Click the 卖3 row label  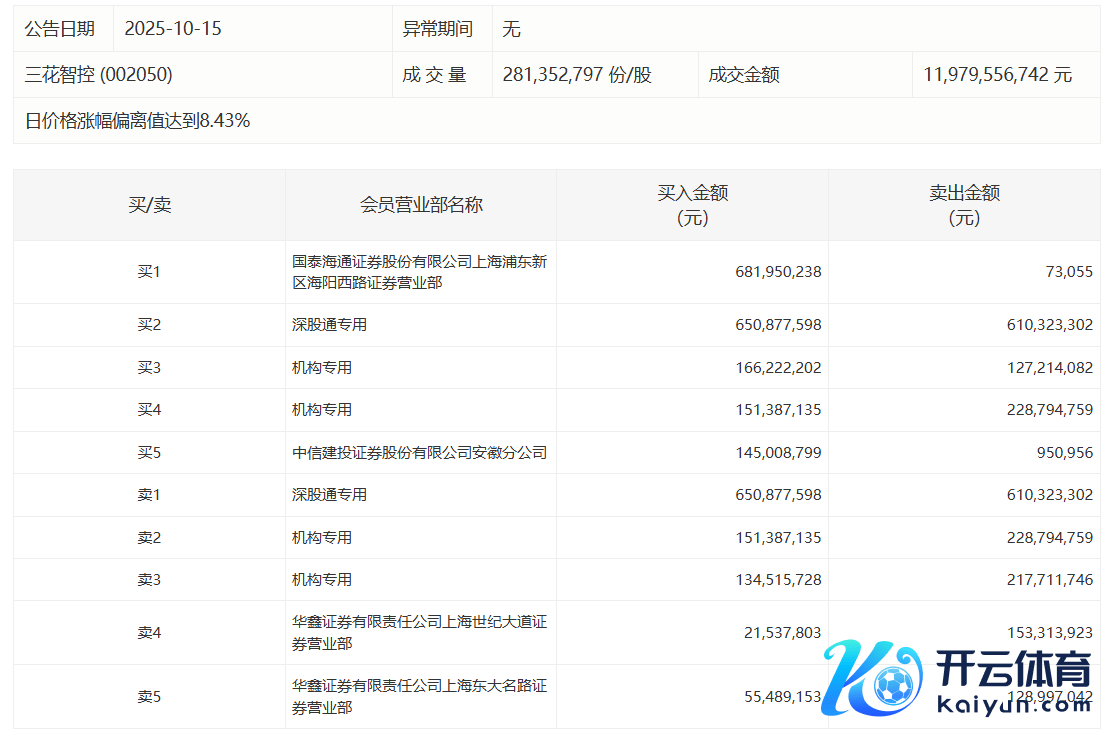coord(149,580)
